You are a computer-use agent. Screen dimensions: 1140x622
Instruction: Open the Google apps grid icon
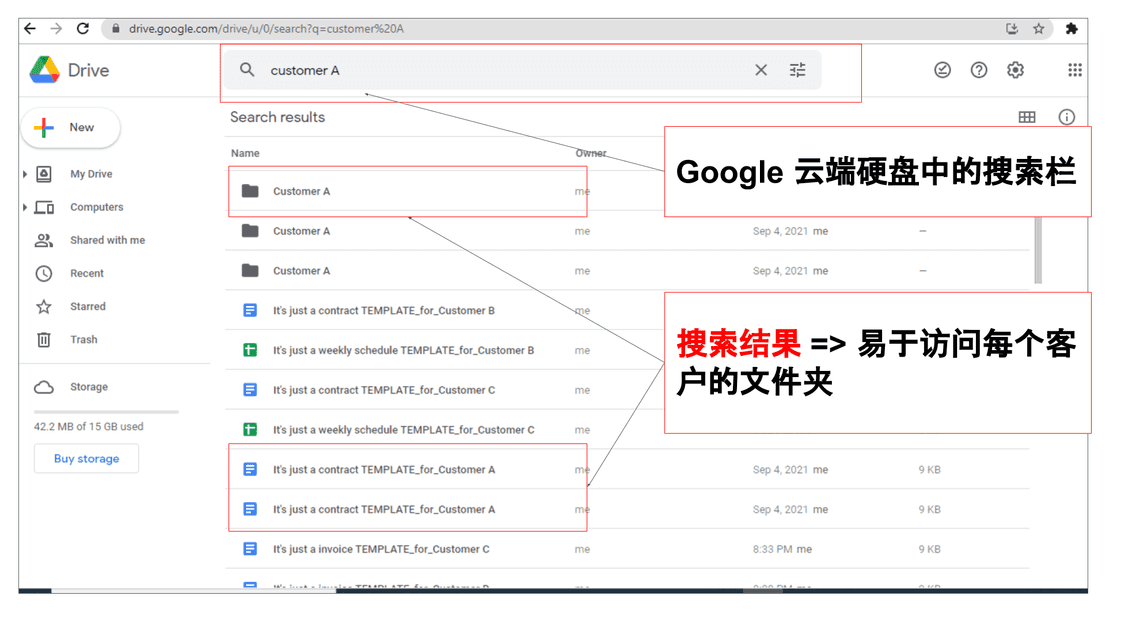[x=1075, y=70]
